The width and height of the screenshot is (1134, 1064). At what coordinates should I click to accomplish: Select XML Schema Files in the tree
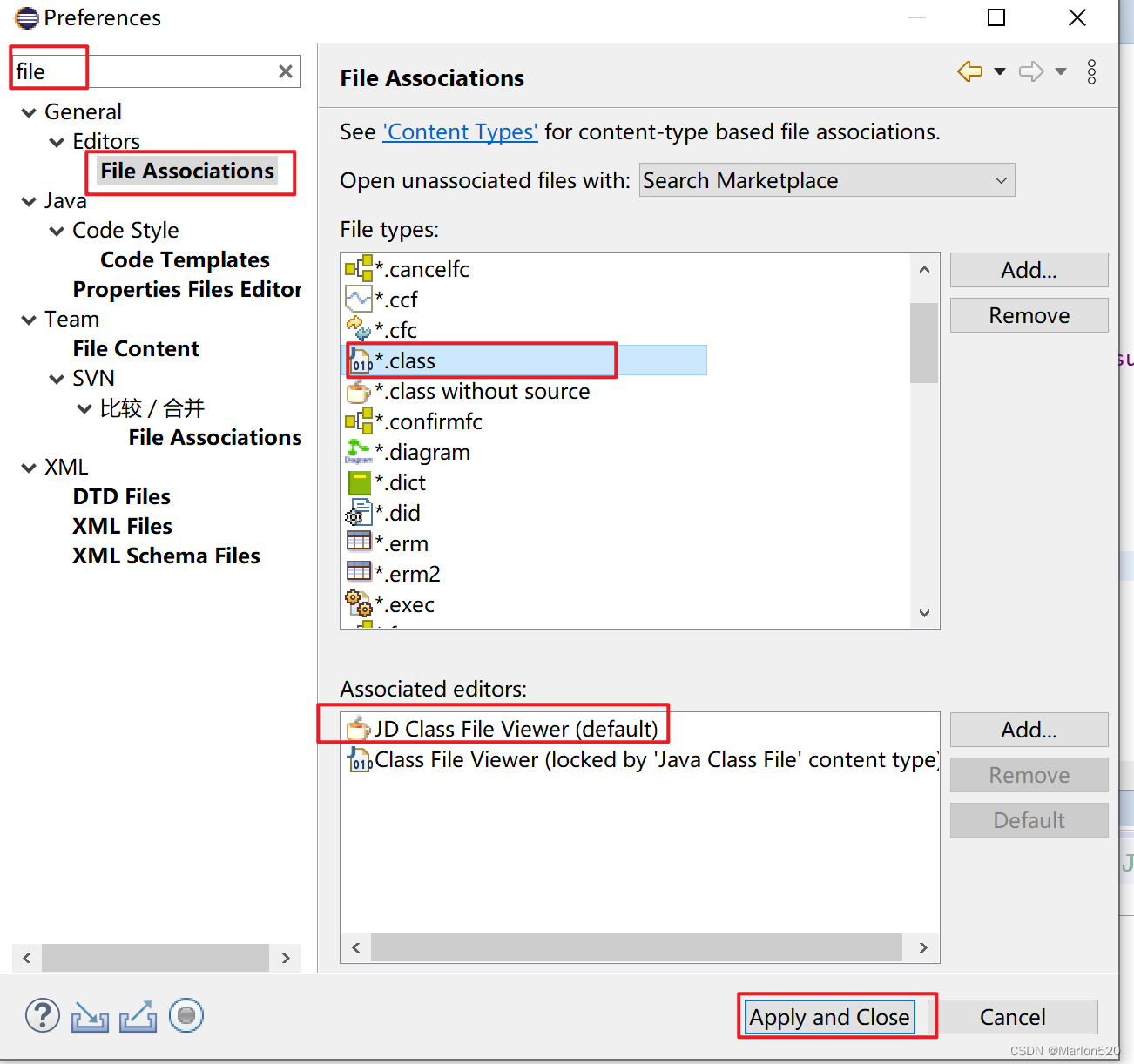166,556
